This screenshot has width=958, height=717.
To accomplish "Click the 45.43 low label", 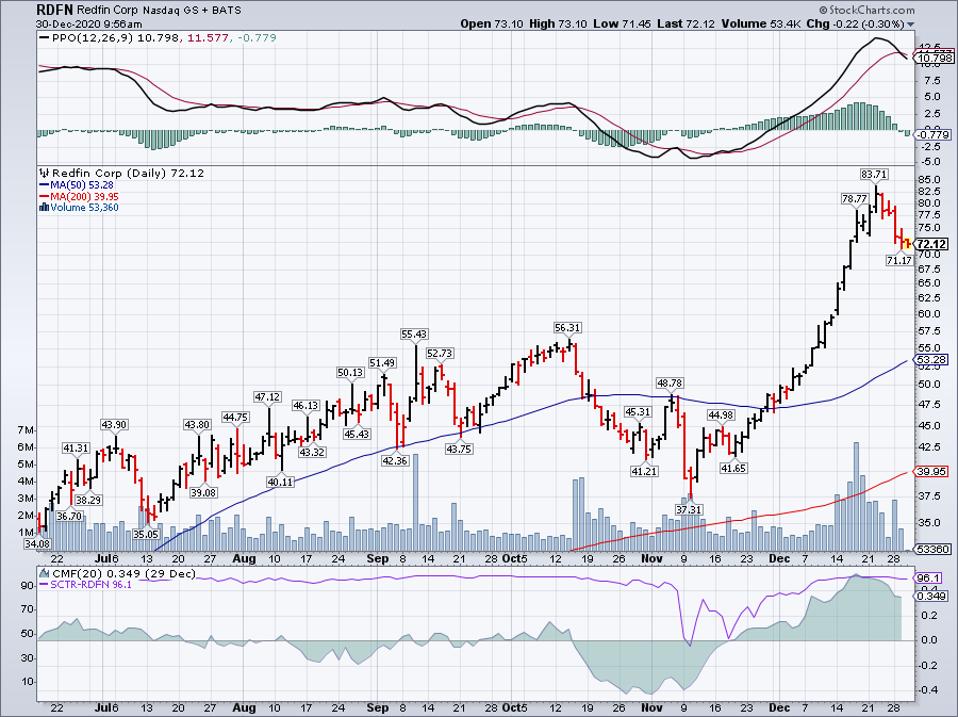I will [x=357, y=434].
